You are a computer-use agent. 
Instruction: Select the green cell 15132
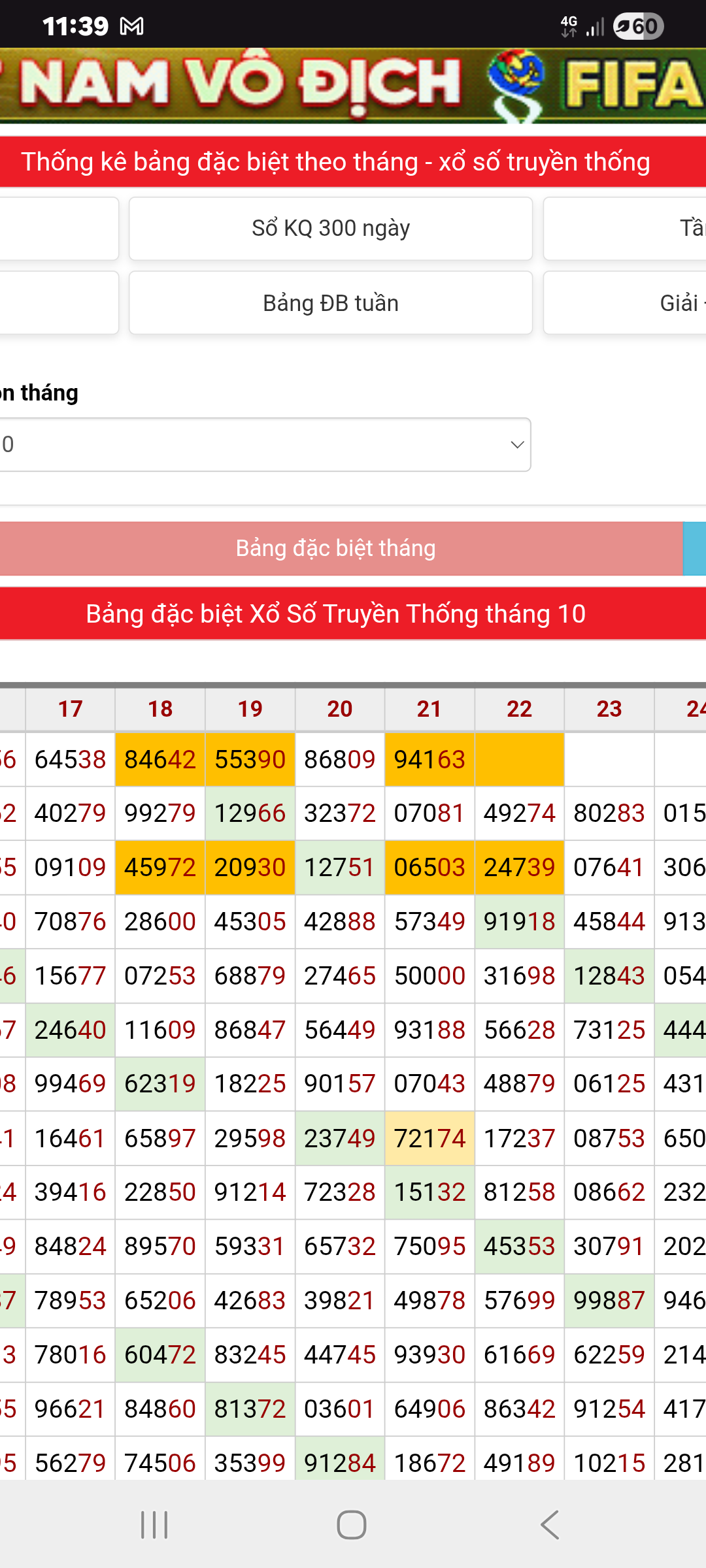point(429,1192)
